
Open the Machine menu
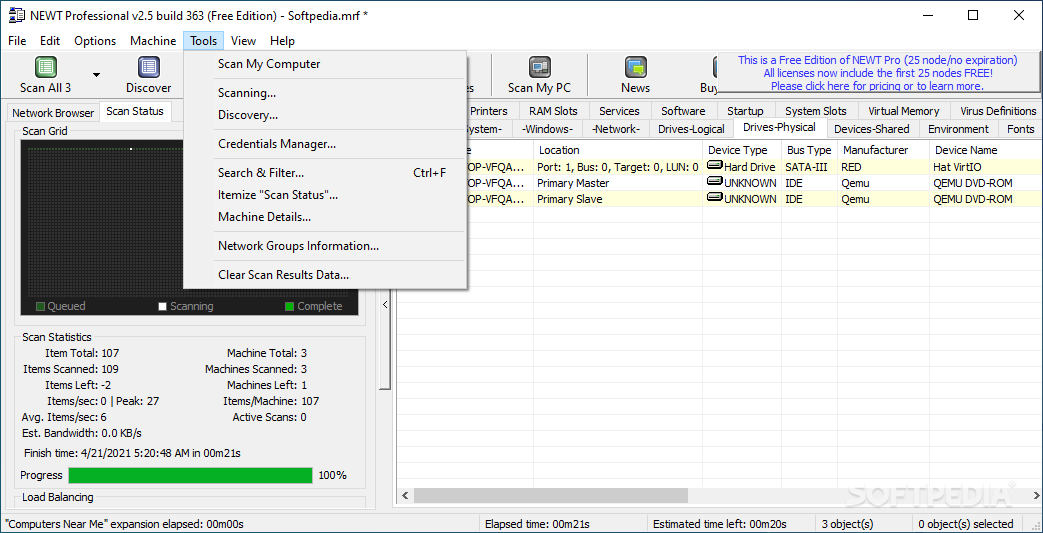153,41
